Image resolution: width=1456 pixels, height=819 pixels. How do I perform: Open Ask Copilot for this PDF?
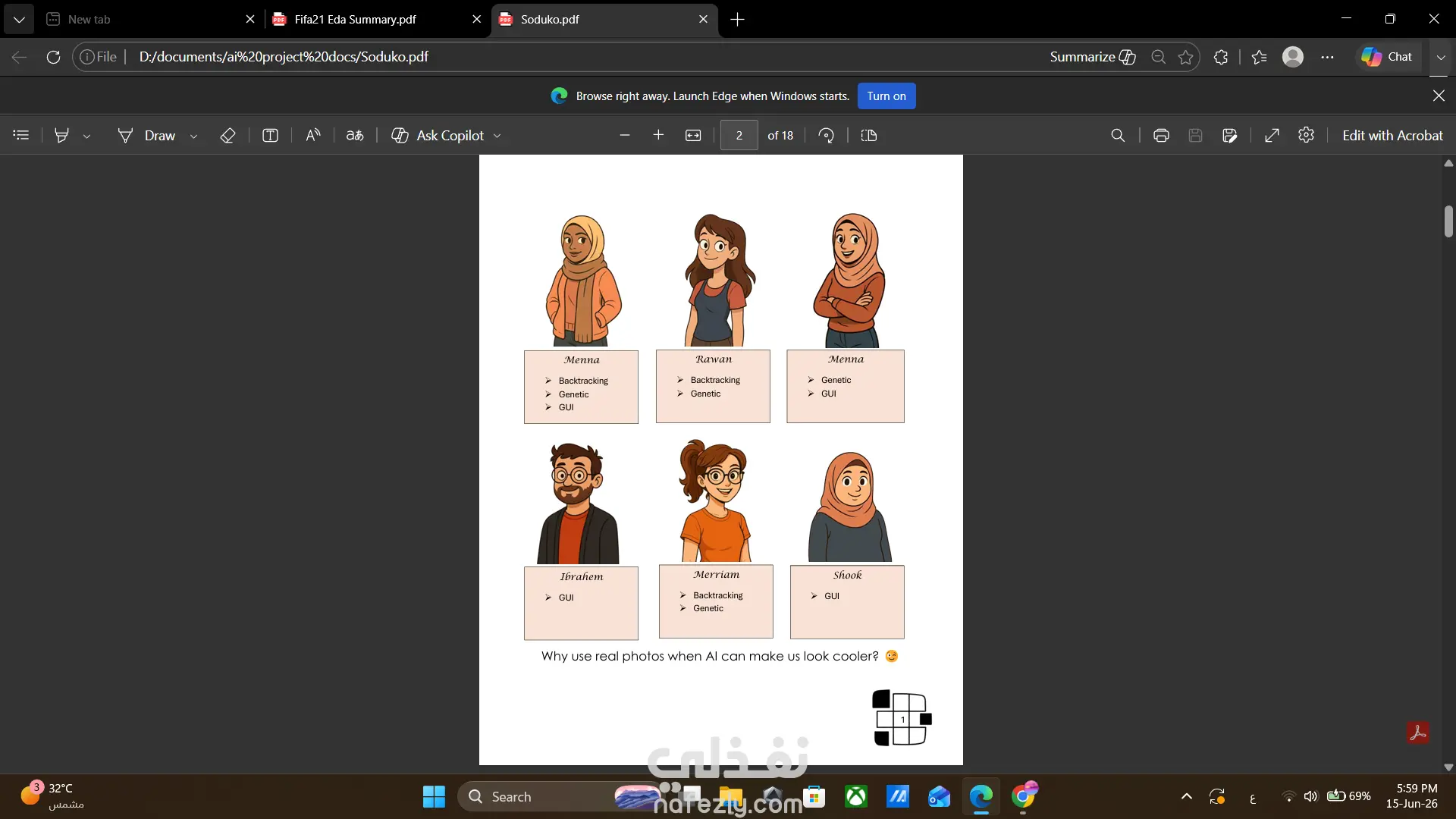(438, 135)
